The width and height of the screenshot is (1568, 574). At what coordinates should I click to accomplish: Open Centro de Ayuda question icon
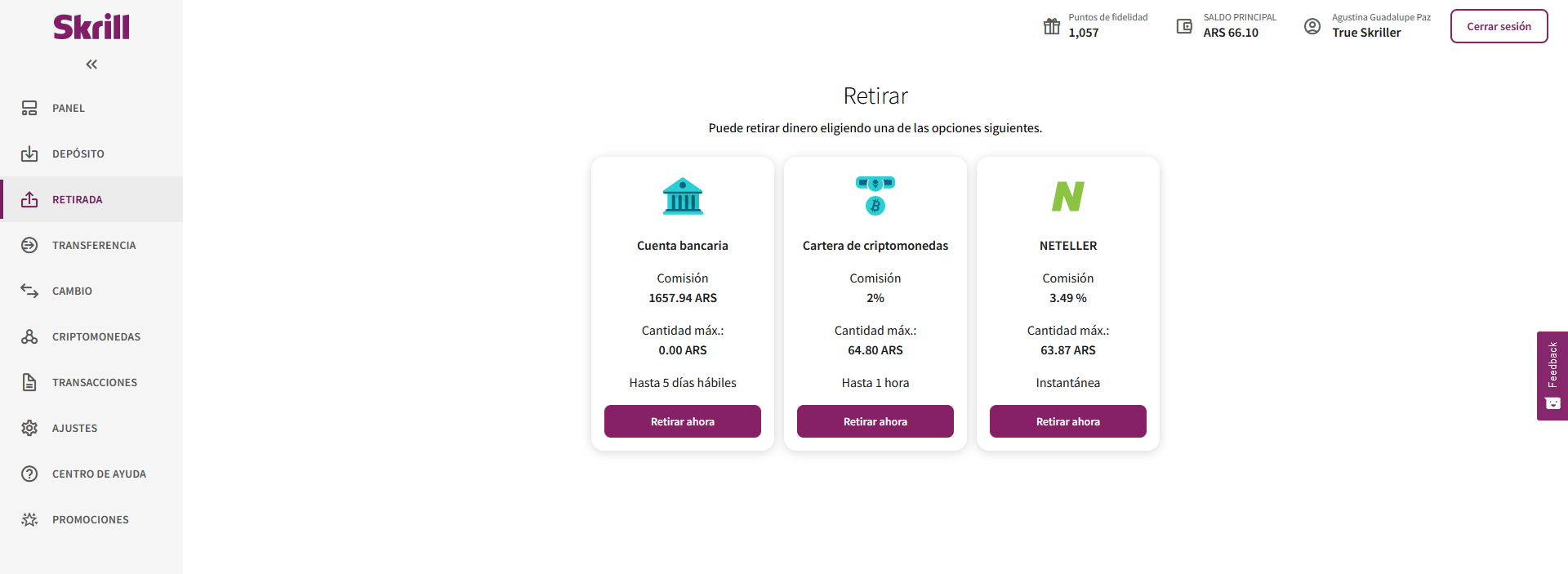point(29,474)
